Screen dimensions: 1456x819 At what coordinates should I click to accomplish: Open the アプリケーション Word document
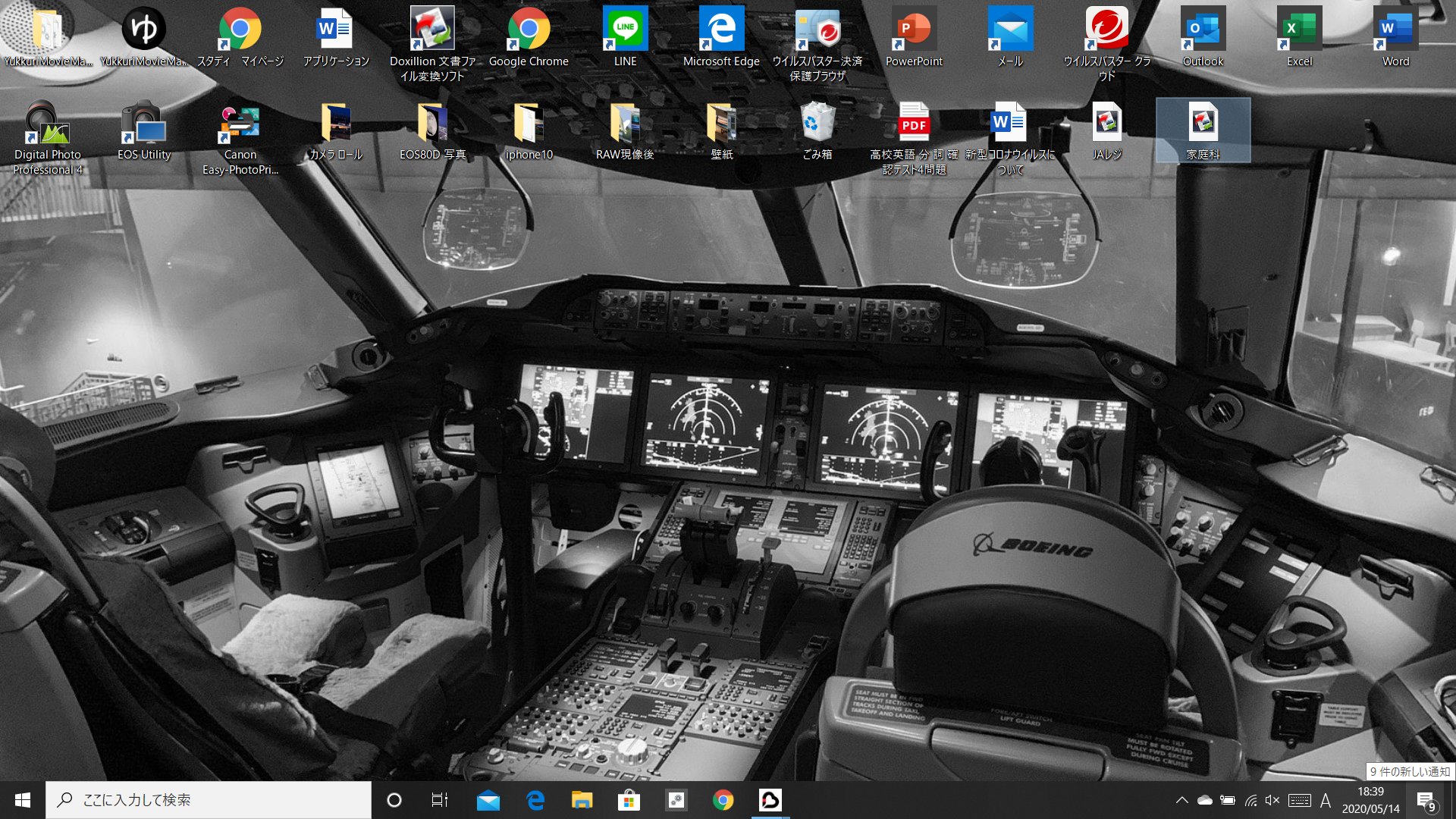coord(336,36)
